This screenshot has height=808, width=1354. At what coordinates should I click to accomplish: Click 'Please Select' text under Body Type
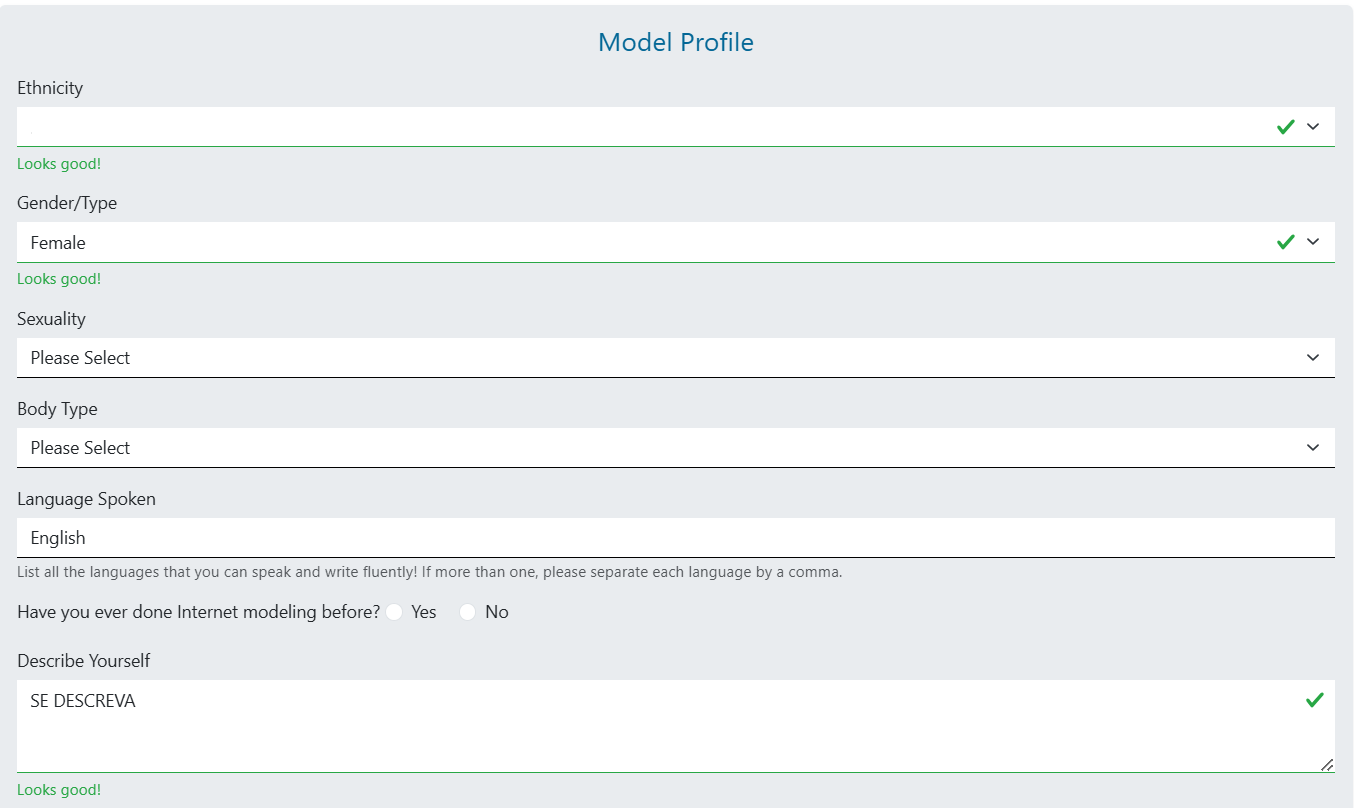click(80, 448)
